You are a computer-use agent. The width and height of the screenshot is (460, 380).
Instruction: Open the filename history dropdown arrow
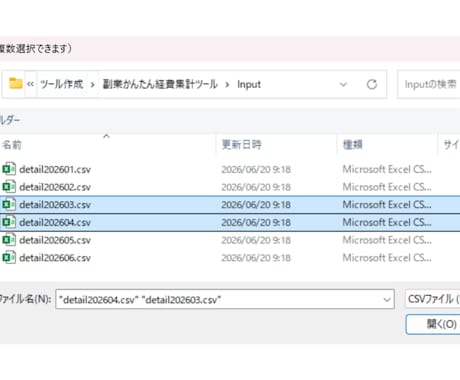[387, 300]
